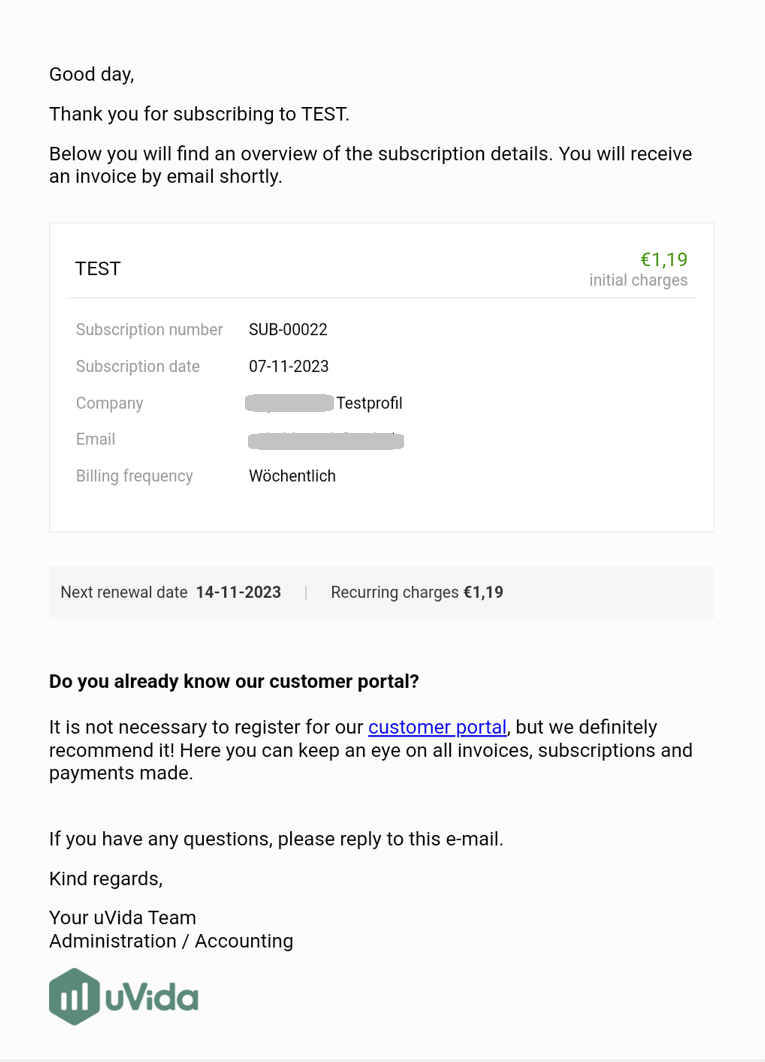Viewport: 765px width, 1062px height.
Task: Click the next renewal date 14-11-2023
Action: pos(239,593)
